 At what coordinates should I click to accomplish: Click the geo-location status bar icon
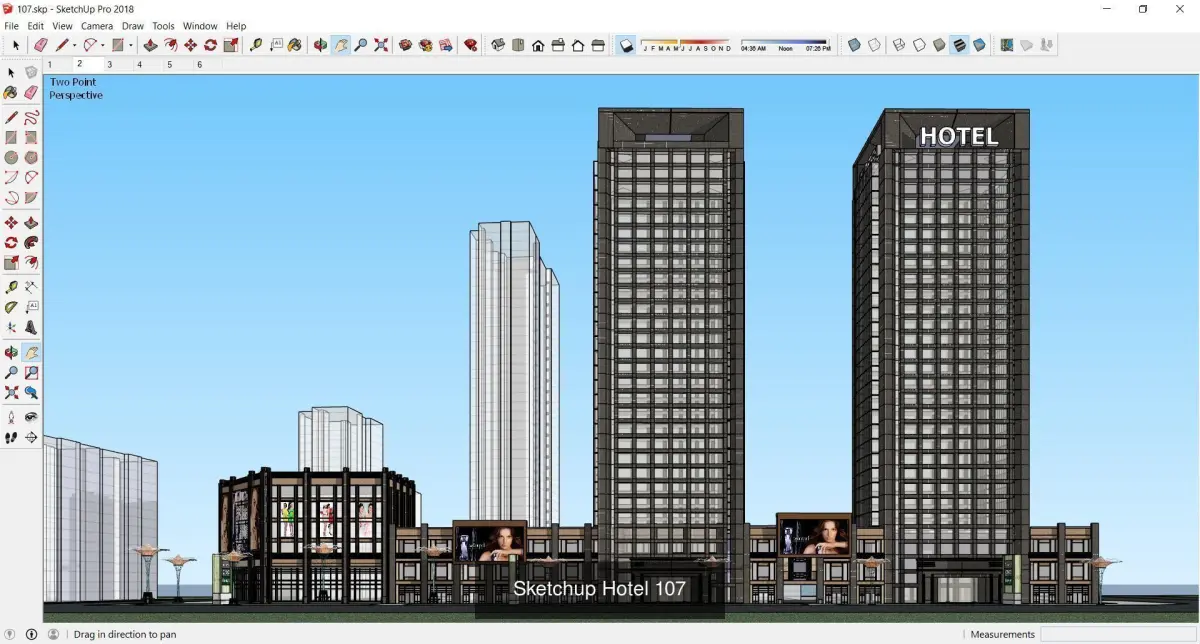coord(11,634)
